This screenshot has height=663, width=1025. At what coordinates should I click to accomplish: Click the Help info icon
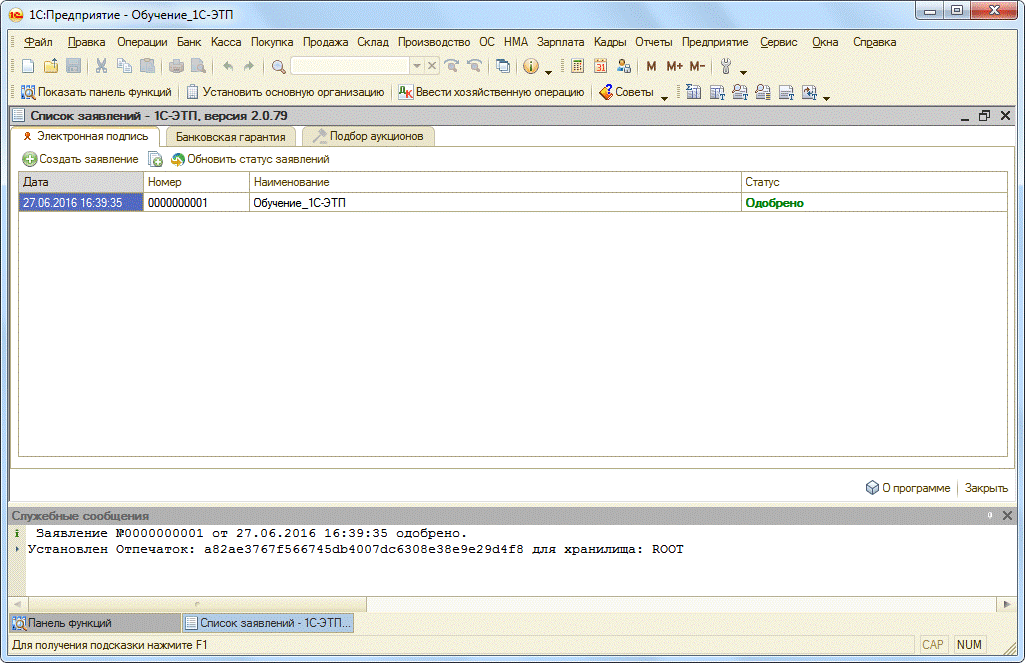click(x=531, y=66)
